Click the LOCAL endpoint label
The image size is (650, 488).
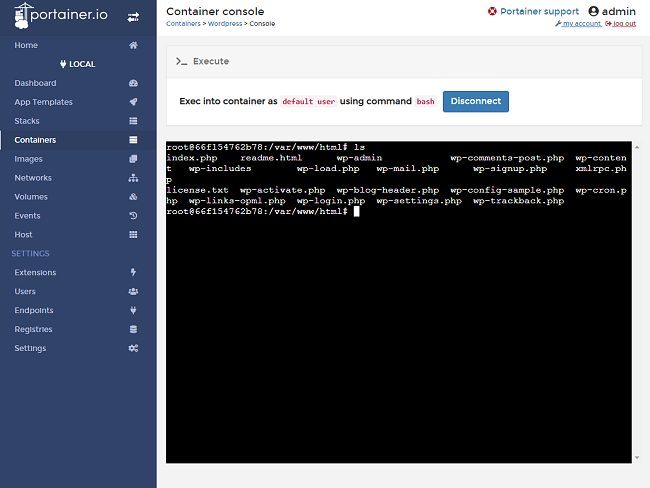(x=82, y=64)
